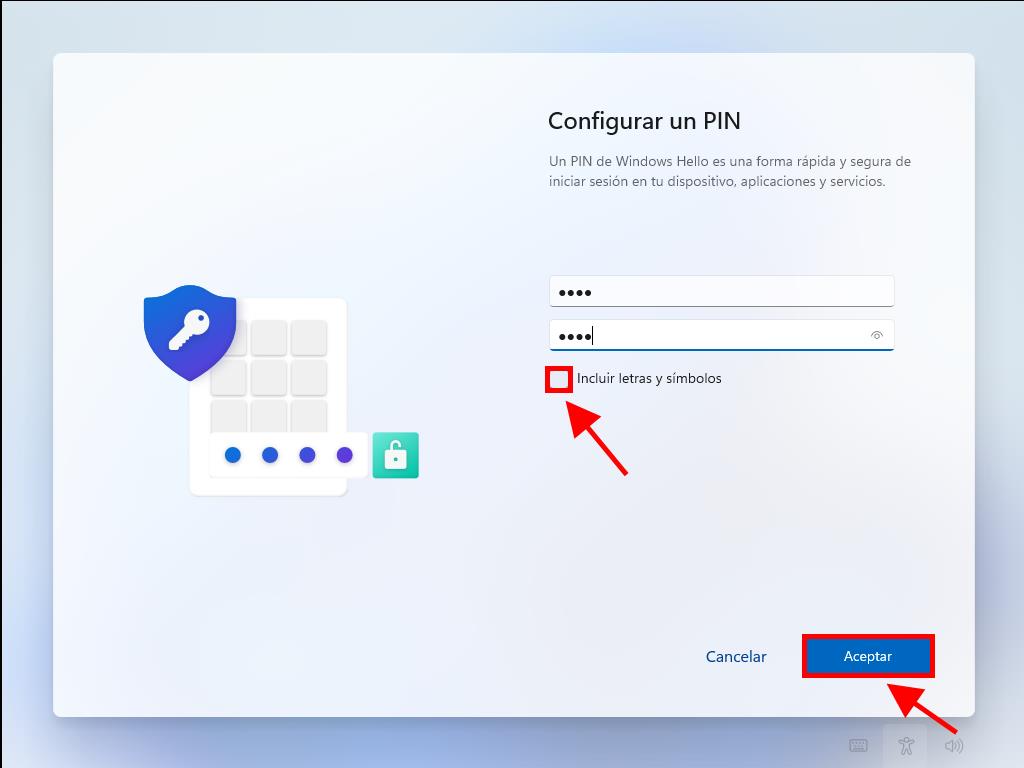This screenshot has width=1024, height=768.
Task: Select the first blue PIN dot illustration
Action: [232, 455]
